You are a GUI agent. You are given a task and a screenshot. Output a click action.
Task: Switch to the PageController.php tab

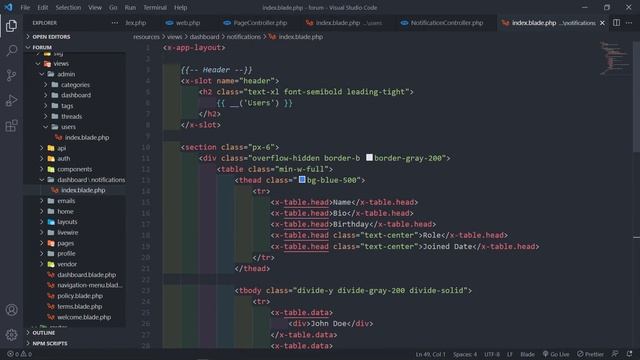(x=256, y=23)
